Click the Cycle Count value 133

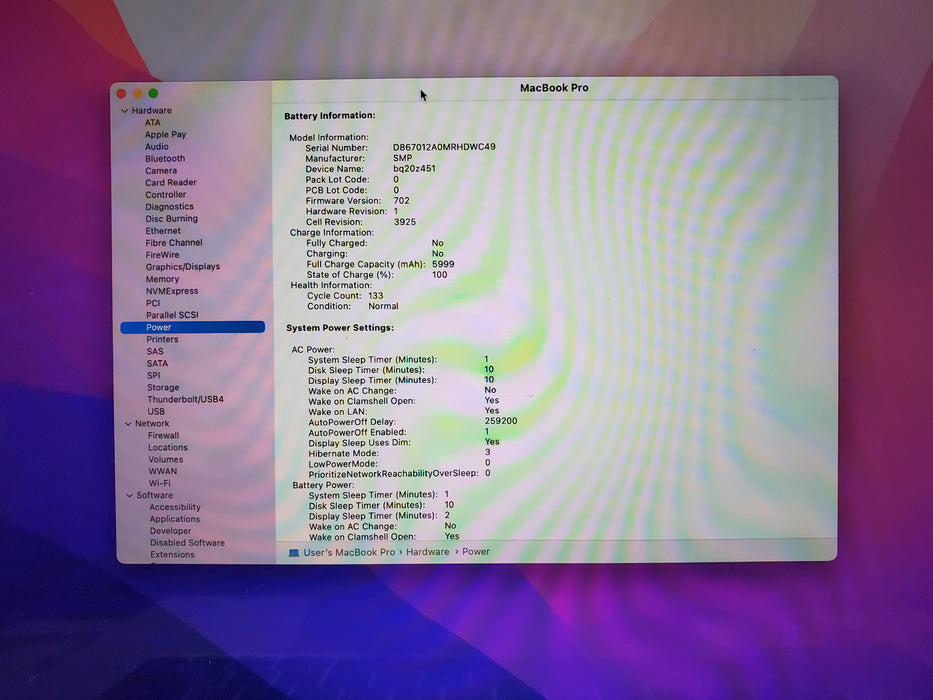(x=376, y=296)
